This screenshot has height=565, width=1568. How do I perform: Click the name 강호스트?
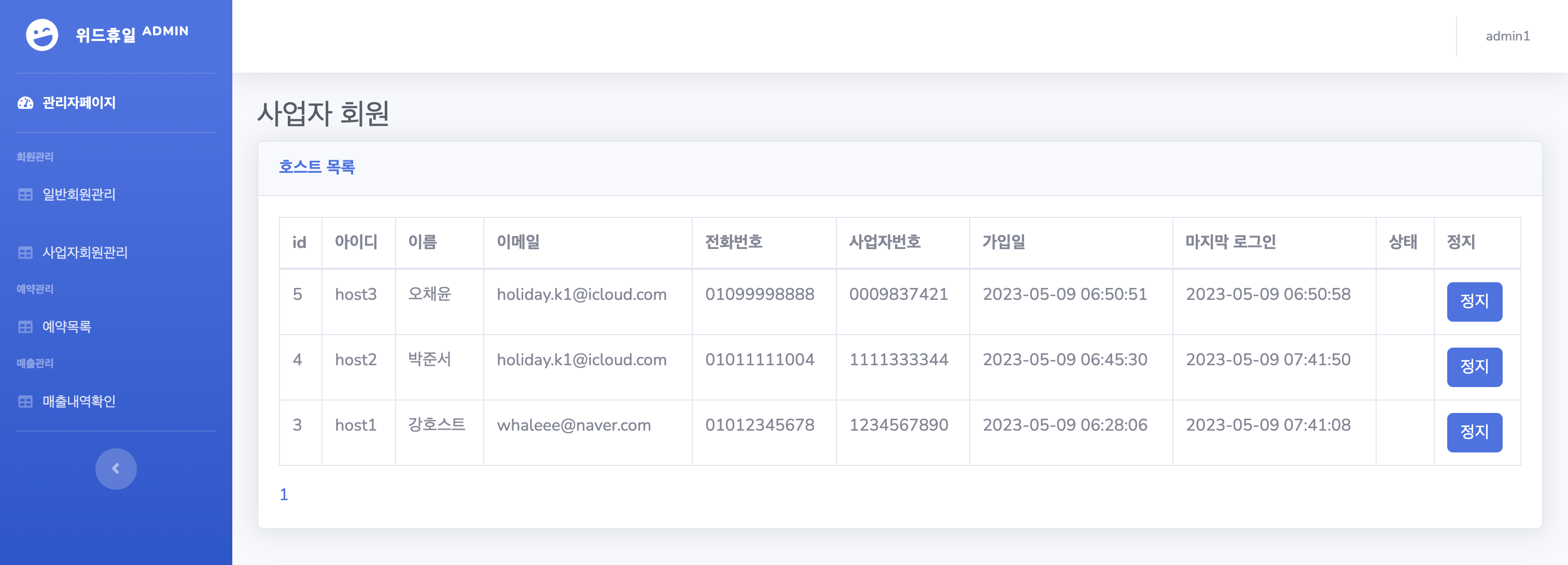[x=437, y=424]
